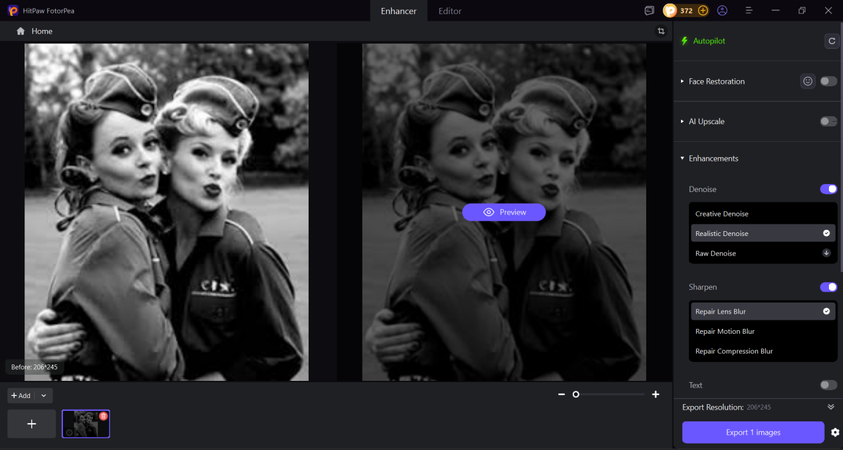This screenshot has height=450, width=843.
Task: Click the eye icon on the Preview button
Action: 488,212
